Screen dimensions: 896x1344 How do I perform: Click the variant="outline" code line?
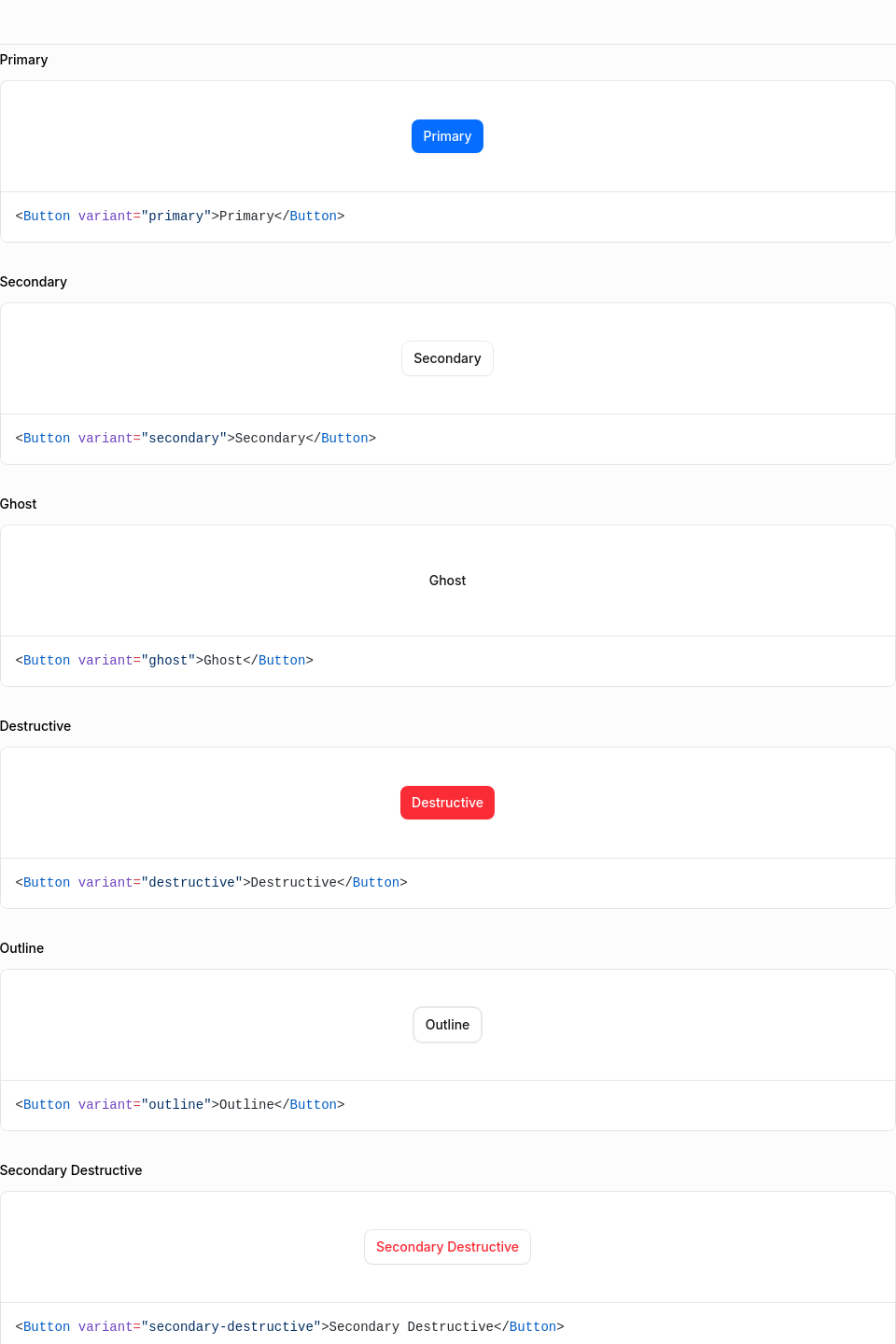[x=180, y=1105]
